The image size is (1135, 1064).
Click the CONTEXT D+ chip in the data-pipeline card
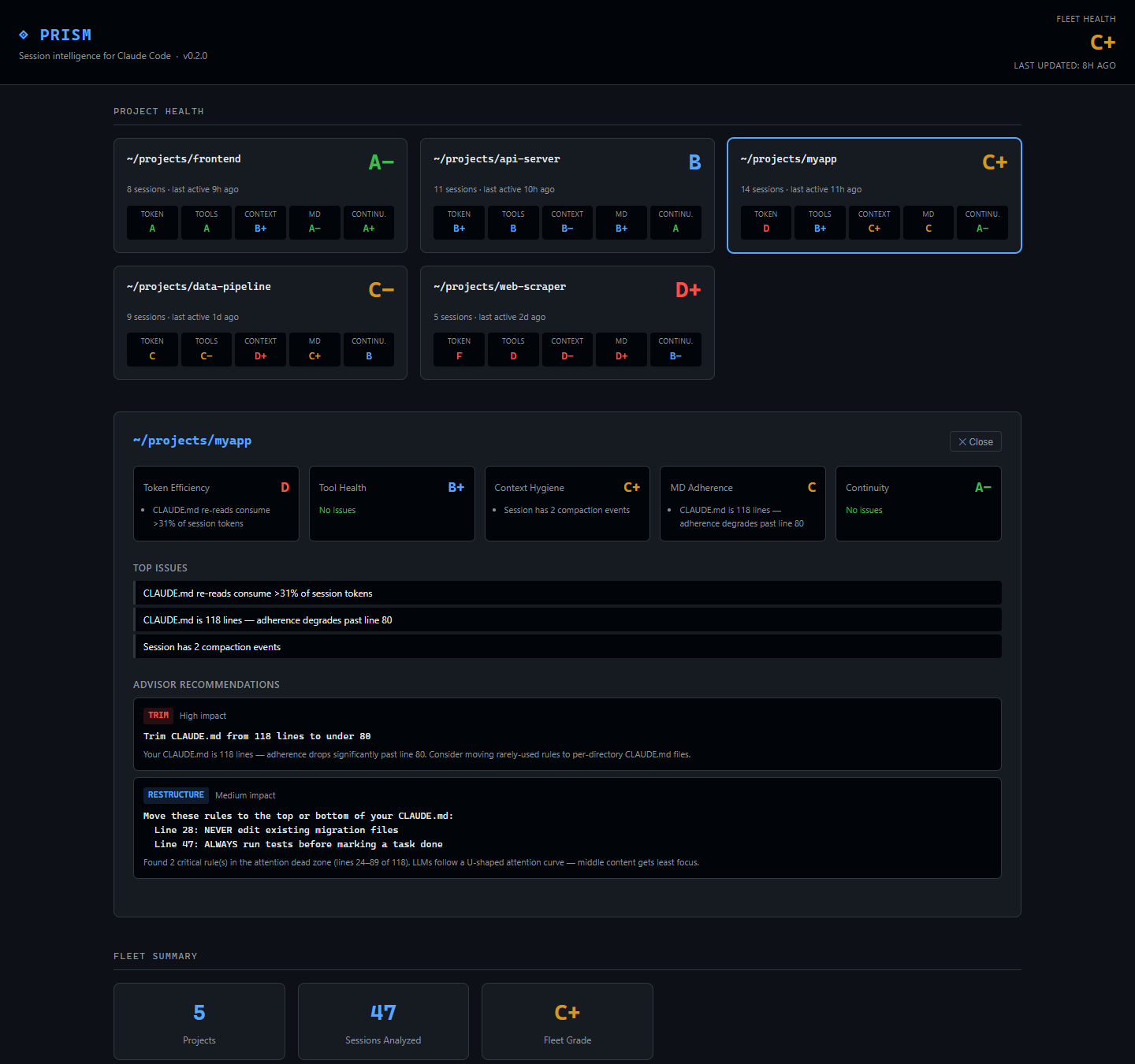260,349
